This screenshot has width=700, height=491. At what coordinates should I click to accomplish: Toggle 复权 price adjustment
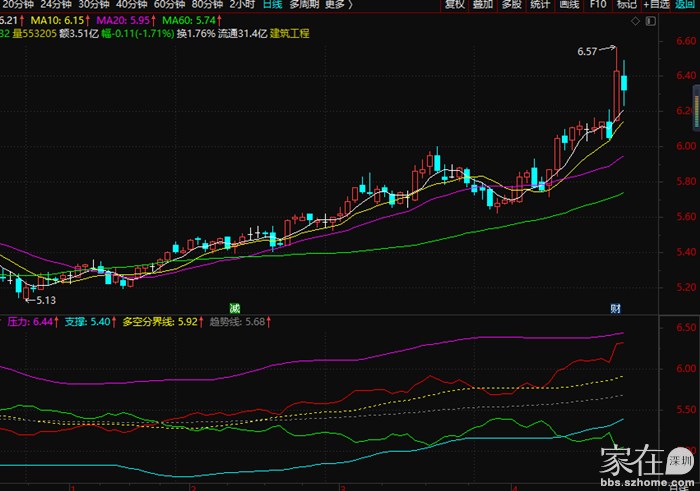coord(455,5)
